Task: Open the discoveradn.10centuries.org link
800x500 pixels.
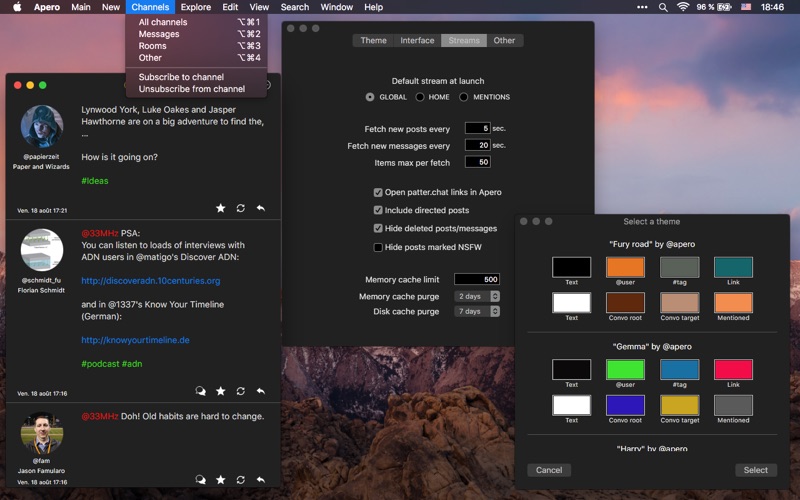Action: point(150,281)
